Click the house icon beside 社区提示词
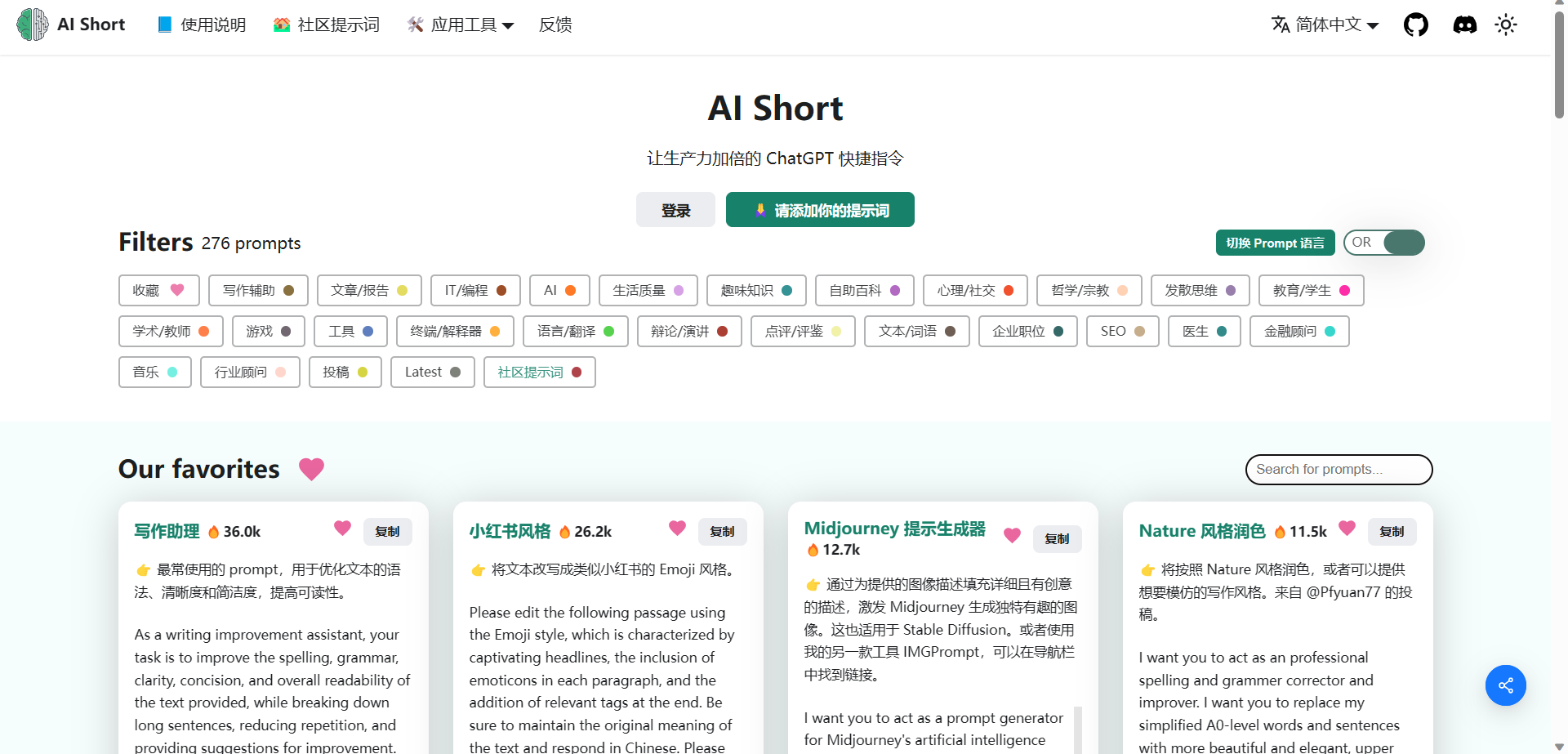This screenshot has width=1568, height=754. coord(282,25)
